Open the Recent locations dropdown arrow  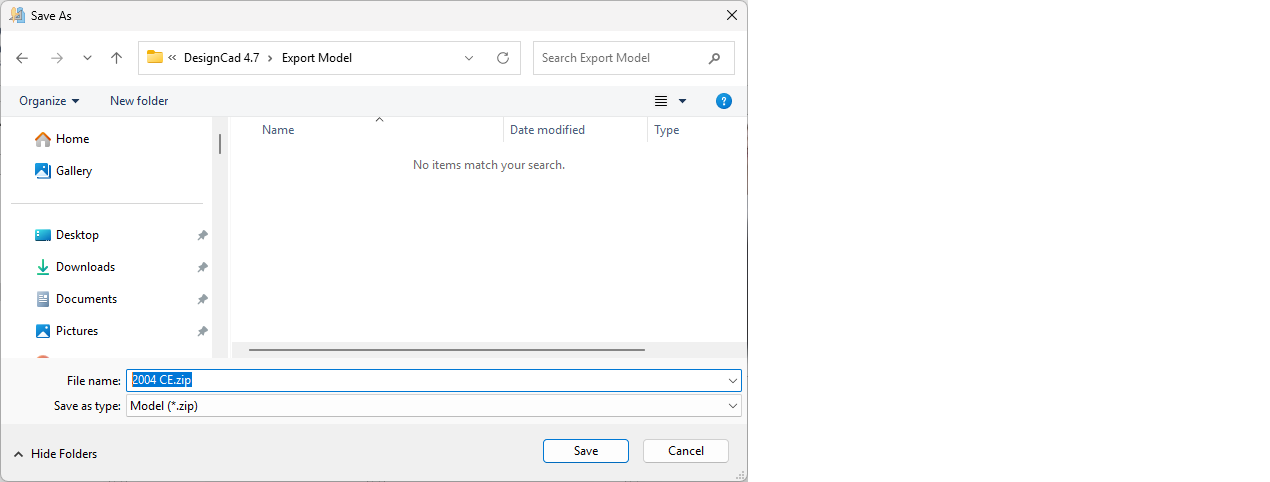click(x=87, y=58)
